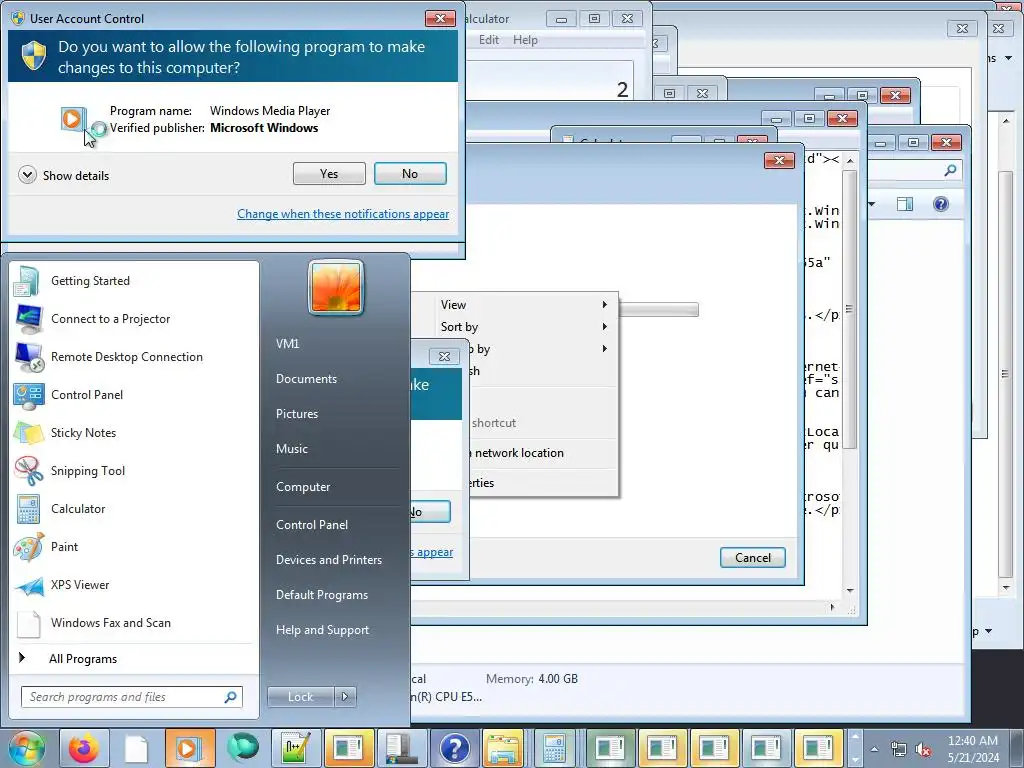This screenshot has width=1024, height=768.
Task: Open Pictures from Start menu
Action: pyautogui.click(x=296, y=413)
